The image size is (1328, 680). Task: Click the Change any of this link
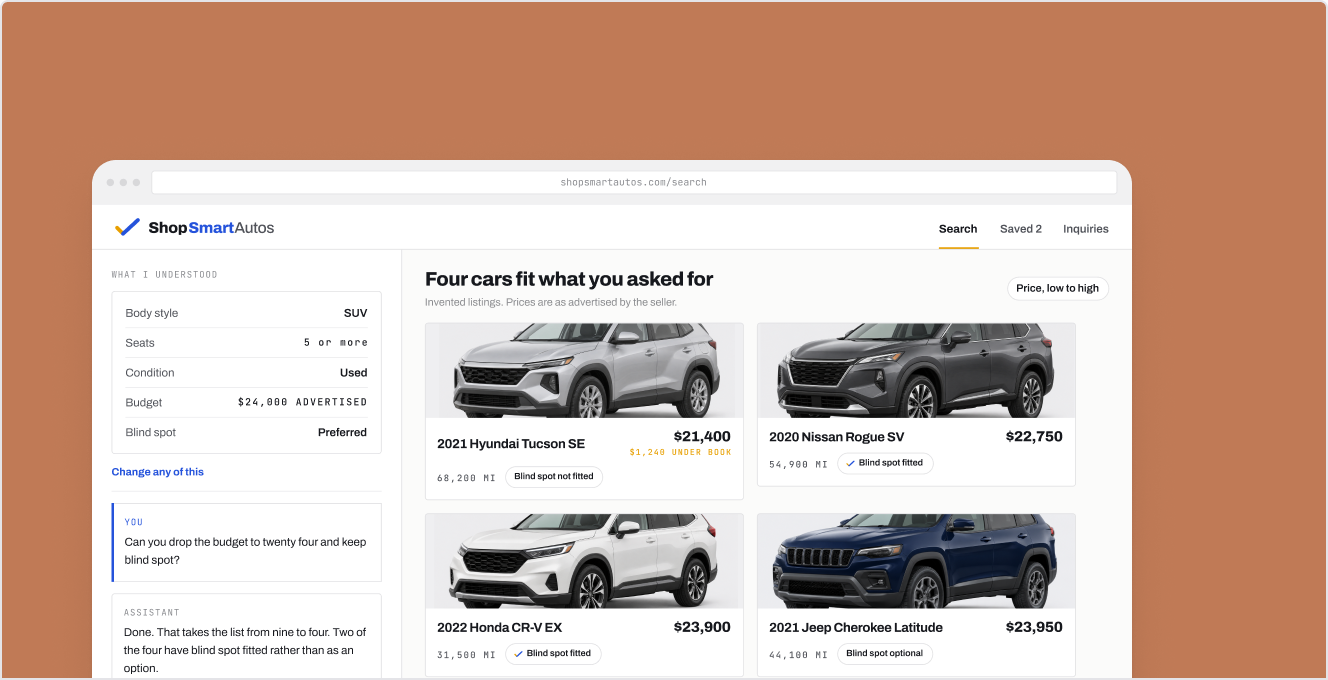point(158,472)
